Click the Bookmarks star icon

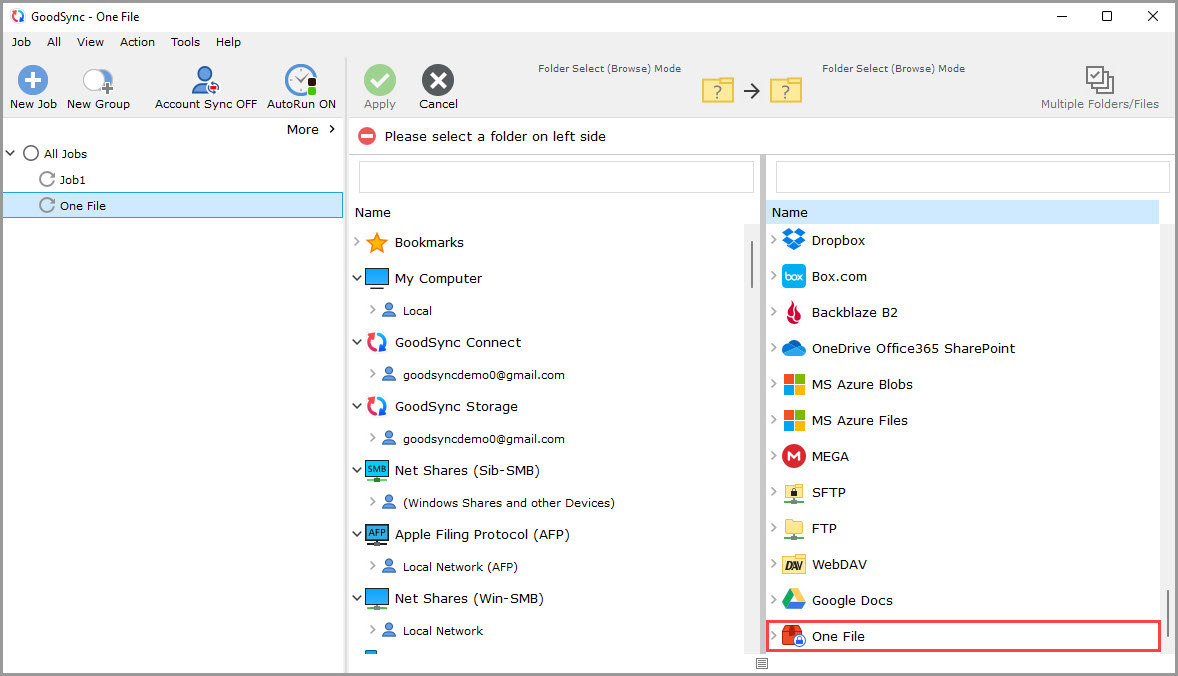pos(376,243)
